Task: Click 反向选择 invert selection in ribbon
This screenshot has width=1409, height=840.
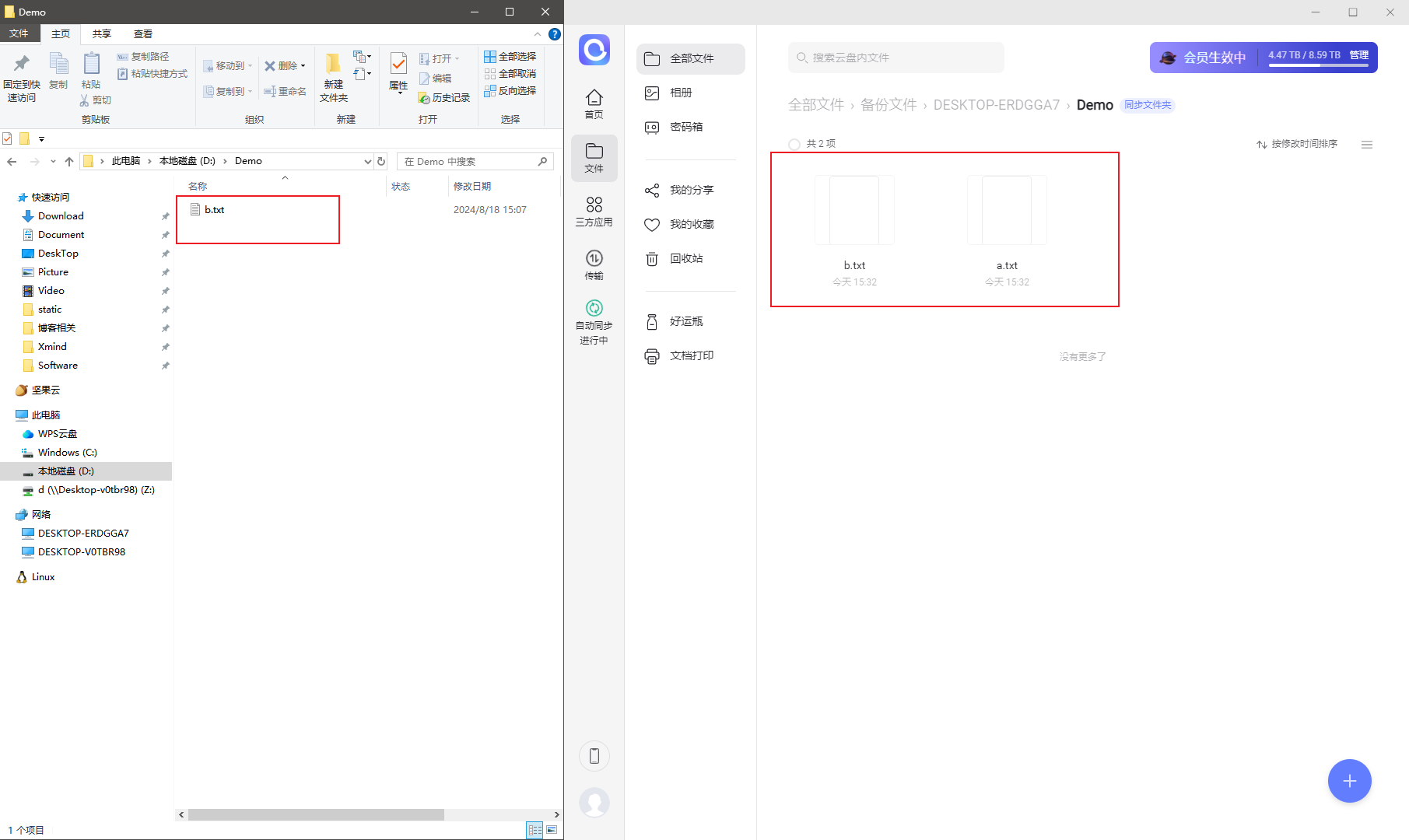Action: click(x=510, y=91)
